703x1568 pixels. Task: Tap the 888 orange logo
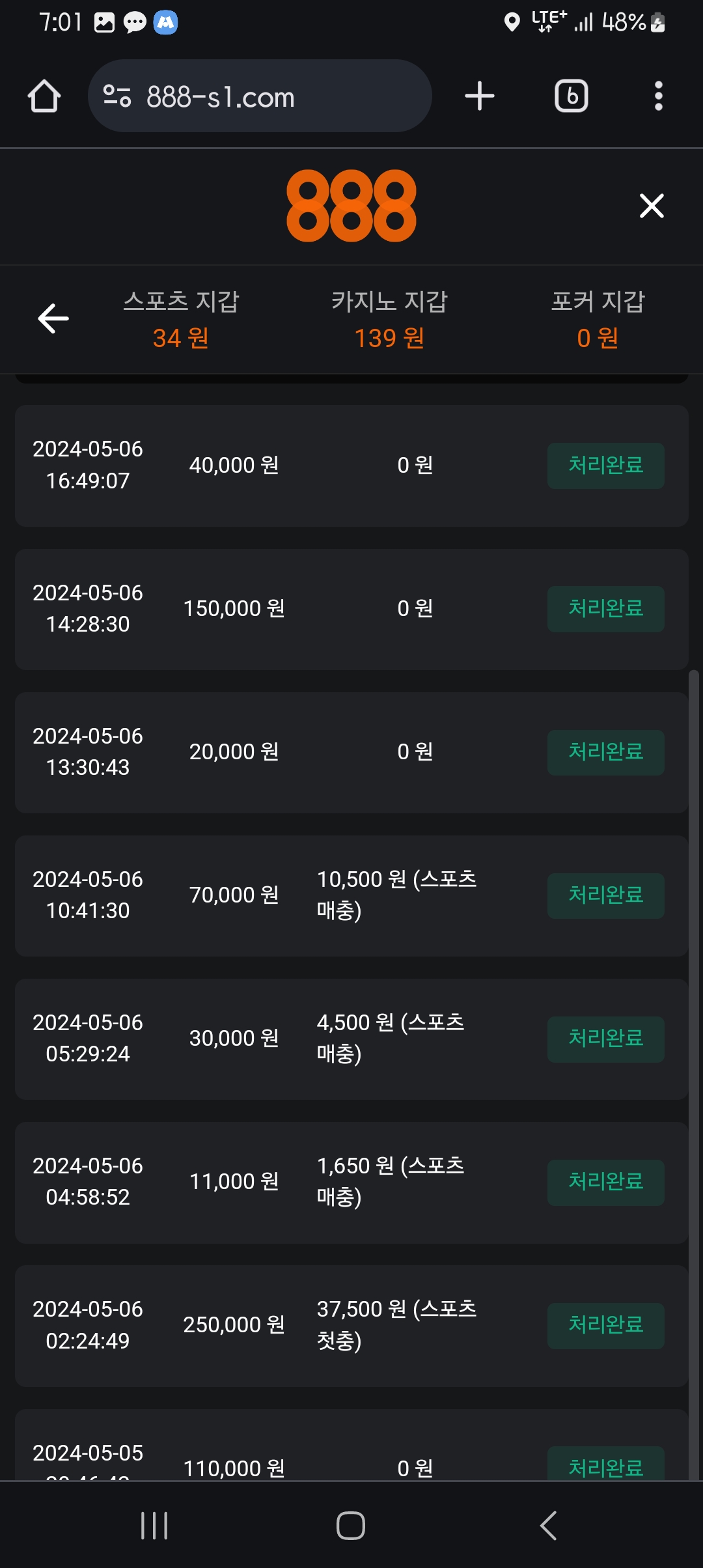351,206
